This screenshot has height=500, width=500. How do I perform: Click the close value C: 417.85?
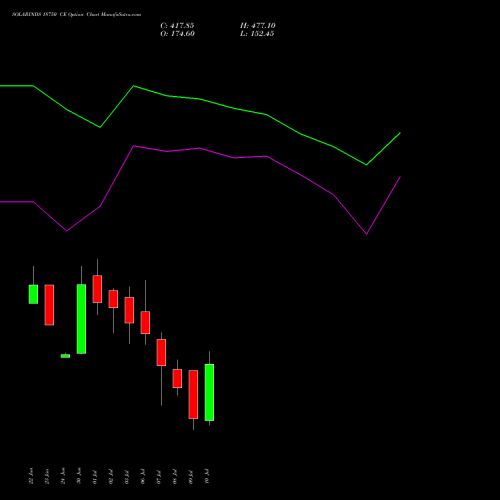(x=177, y=26)
